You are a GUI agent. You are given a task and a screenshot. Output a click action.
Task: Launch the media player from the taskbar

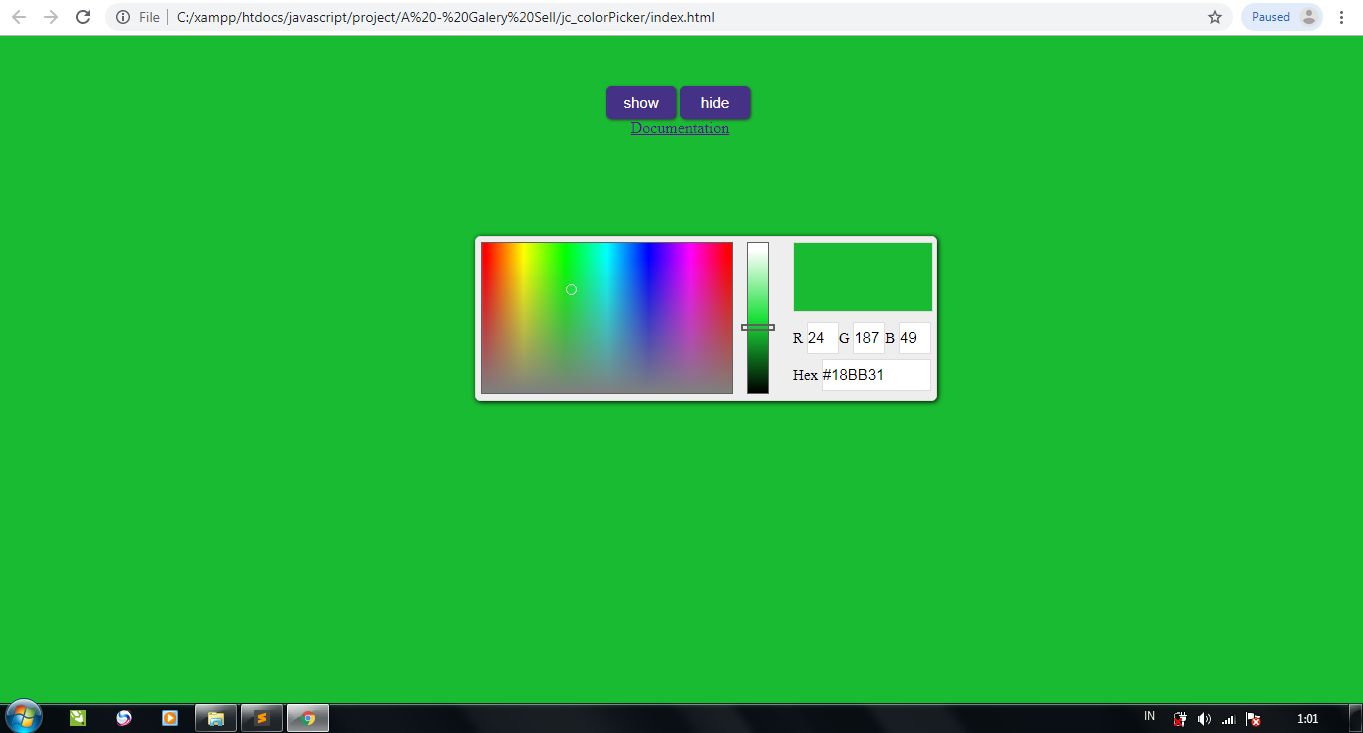(170, 718)
